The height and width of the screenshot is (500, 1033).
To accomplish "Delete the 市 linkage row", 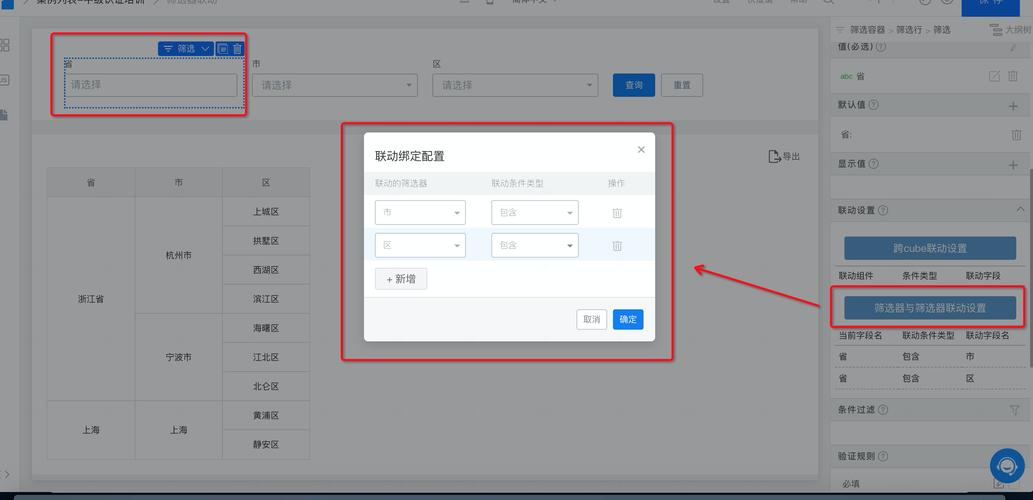I will [617, 213].
